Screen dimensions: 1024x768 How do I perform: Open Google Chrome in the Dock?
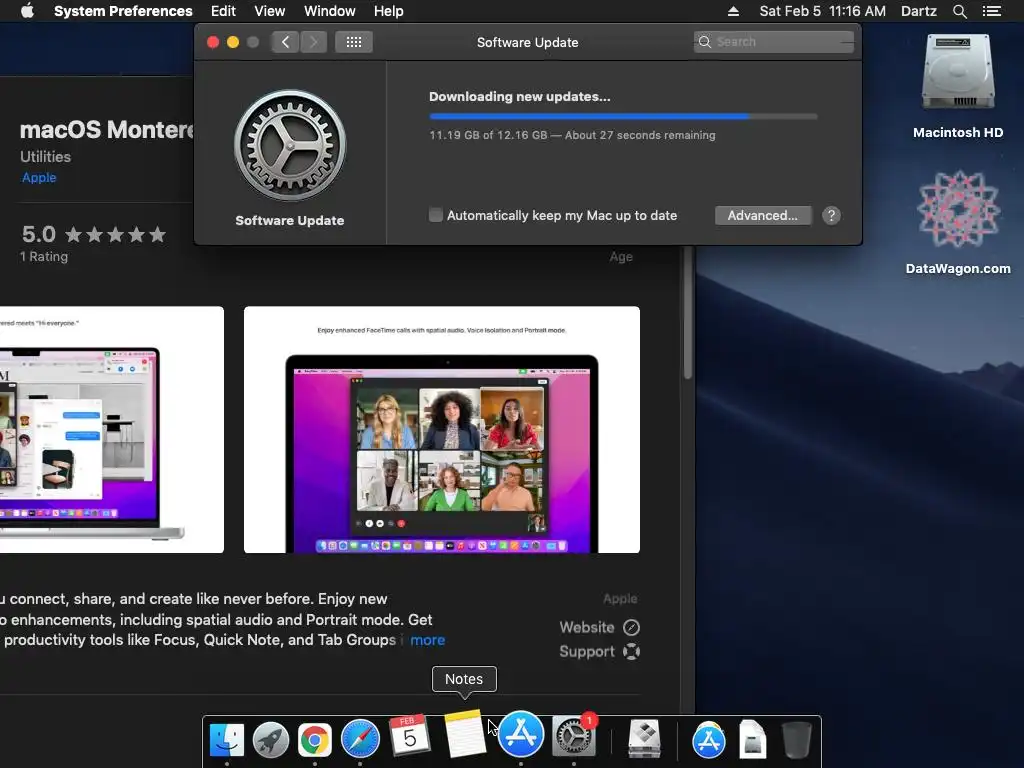tap(315, 740)
